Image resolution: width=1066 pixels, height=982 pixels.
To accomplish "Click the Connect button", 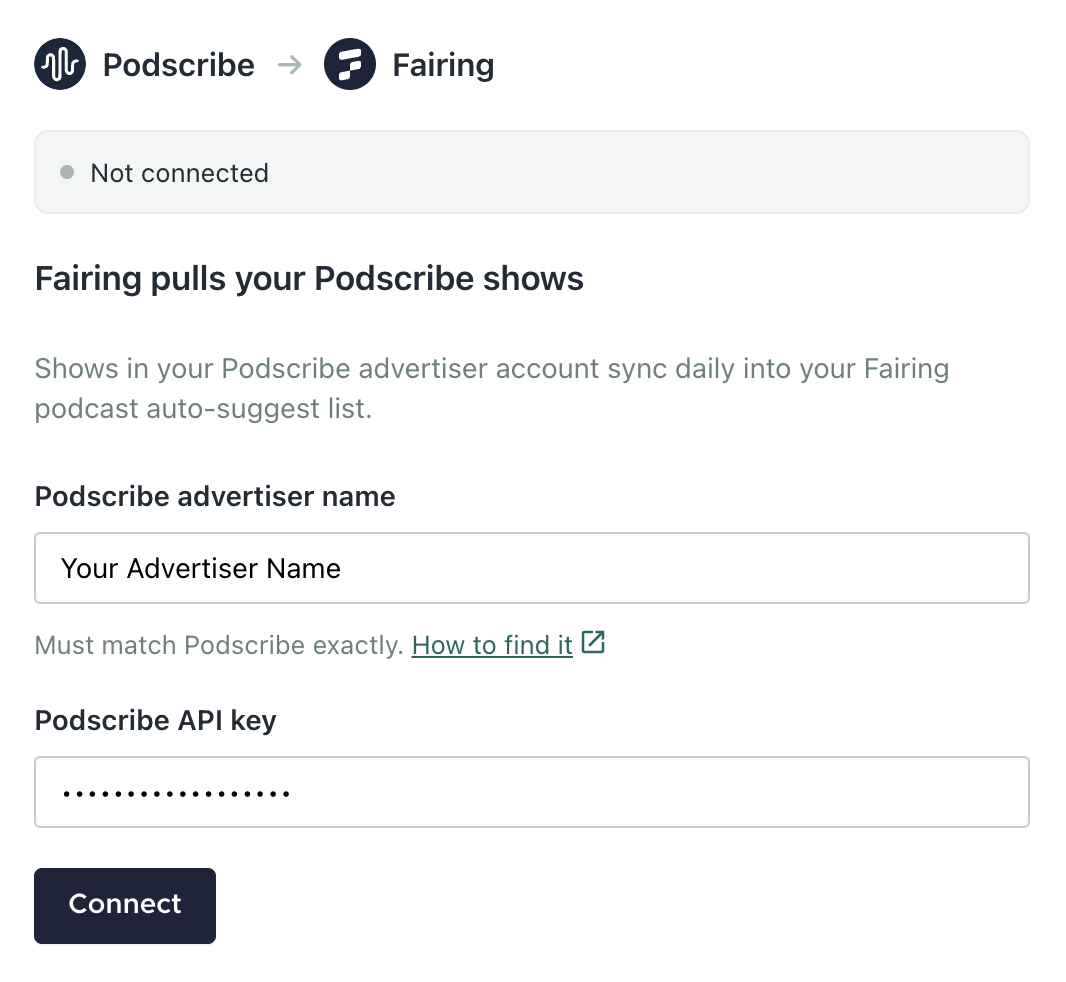I will 125,905.
